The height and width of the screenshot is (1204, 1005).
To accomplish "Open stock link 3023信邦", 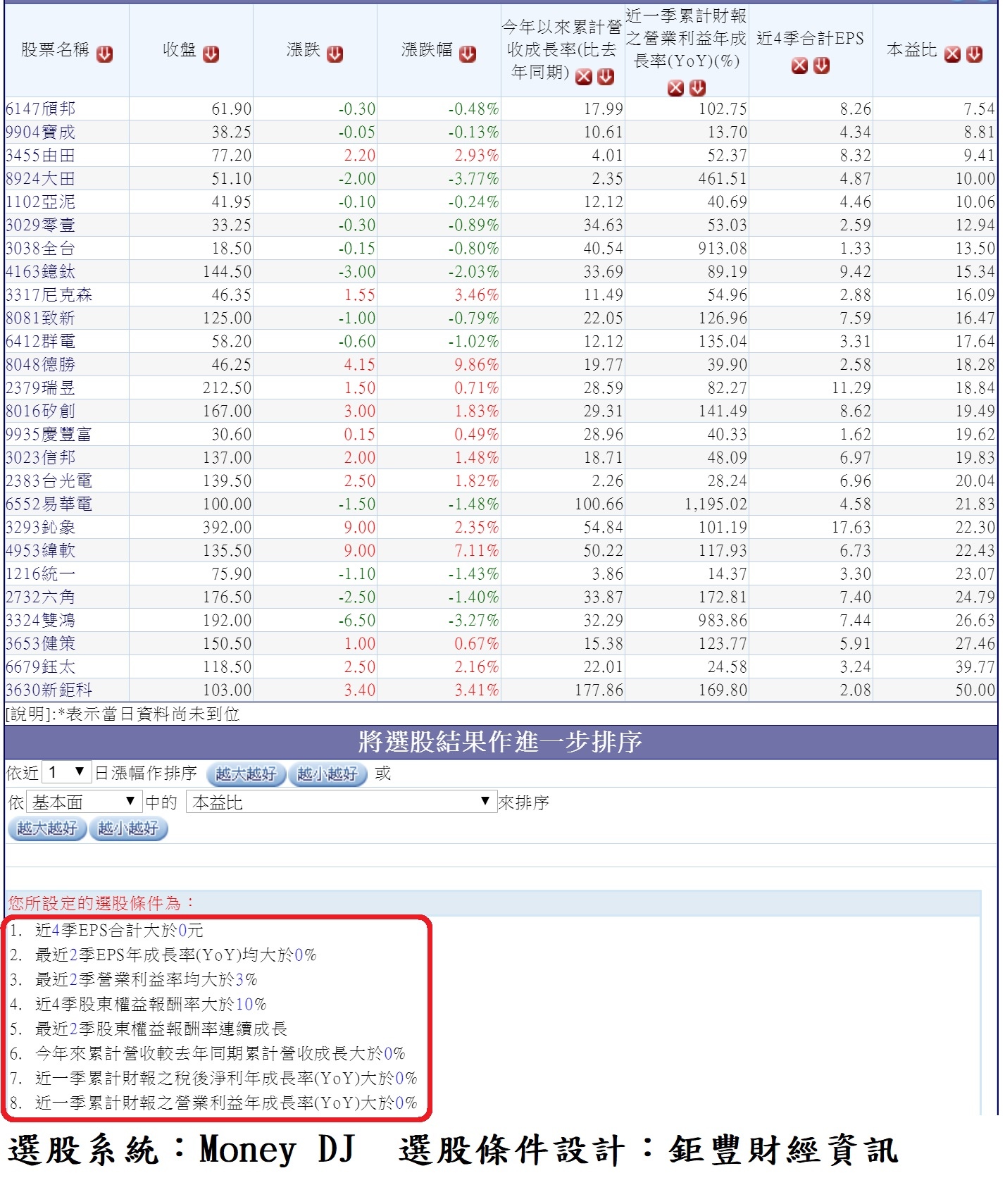I will pos(40,458).
